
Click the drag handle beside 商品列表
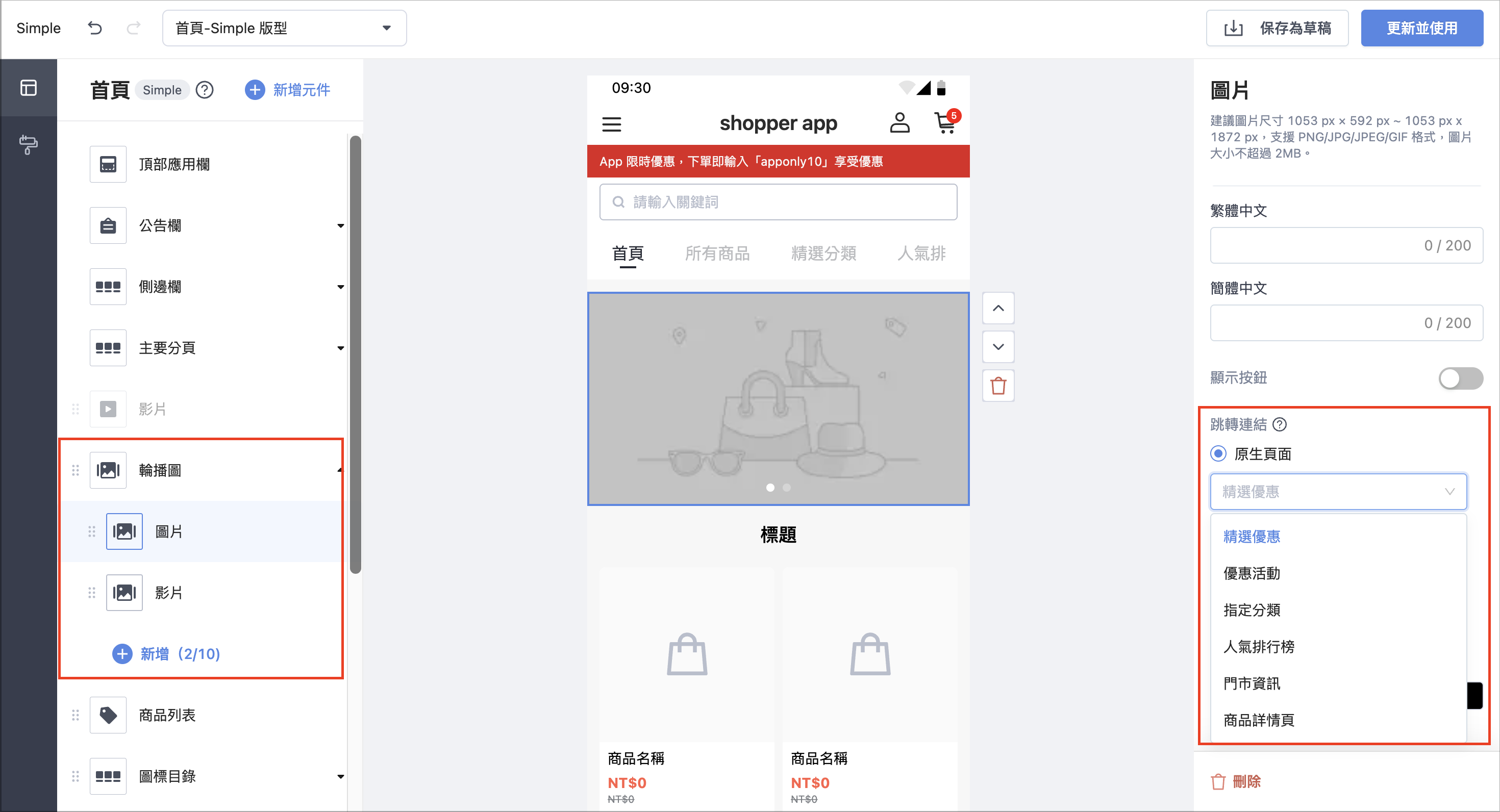tap(75, 715)
